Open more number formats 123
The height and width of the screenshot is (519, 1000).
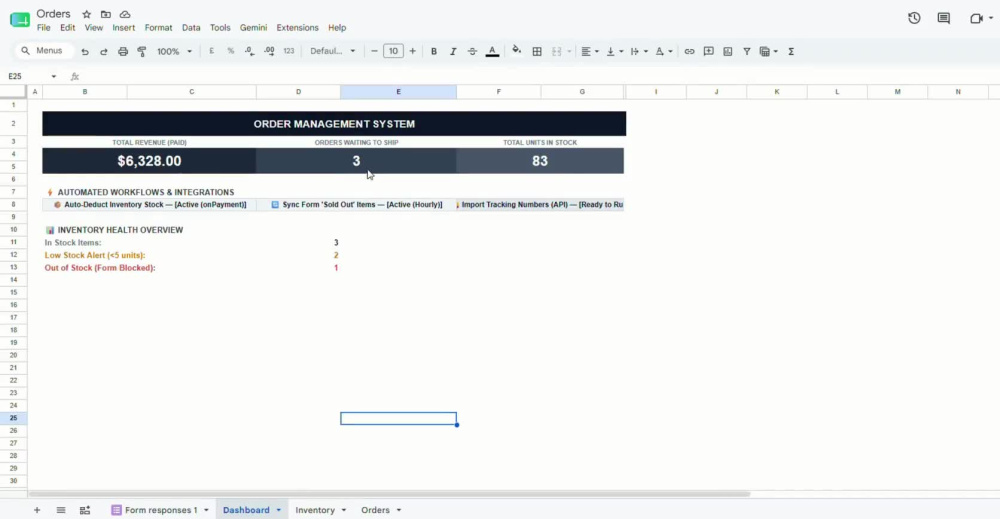(289, 51)
